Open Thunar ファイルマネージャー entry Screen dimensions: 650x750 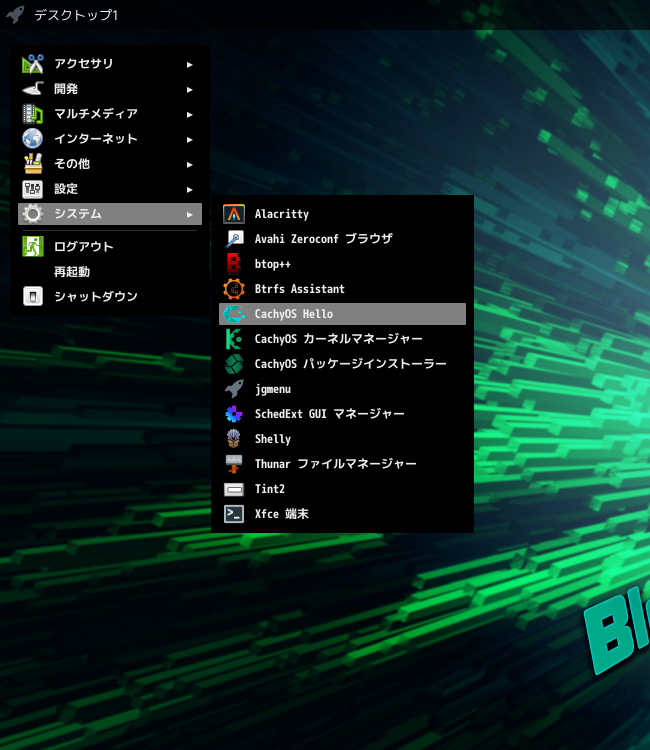coord(342,464)
